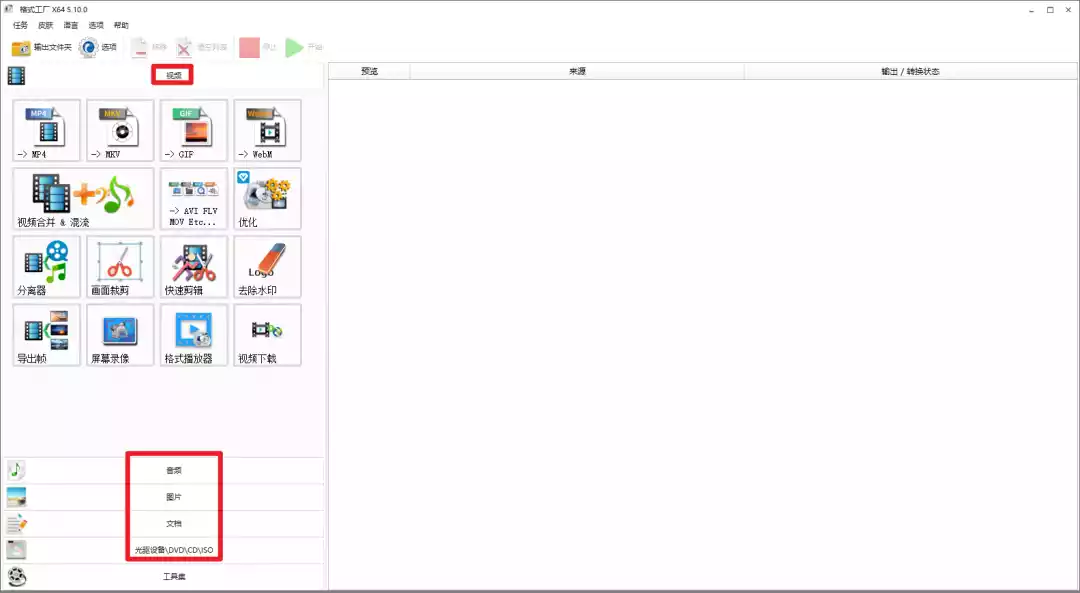This screenshot has height=593, width=1080.
Task: Click the green 开始 start button
Action: click(304, 48)
